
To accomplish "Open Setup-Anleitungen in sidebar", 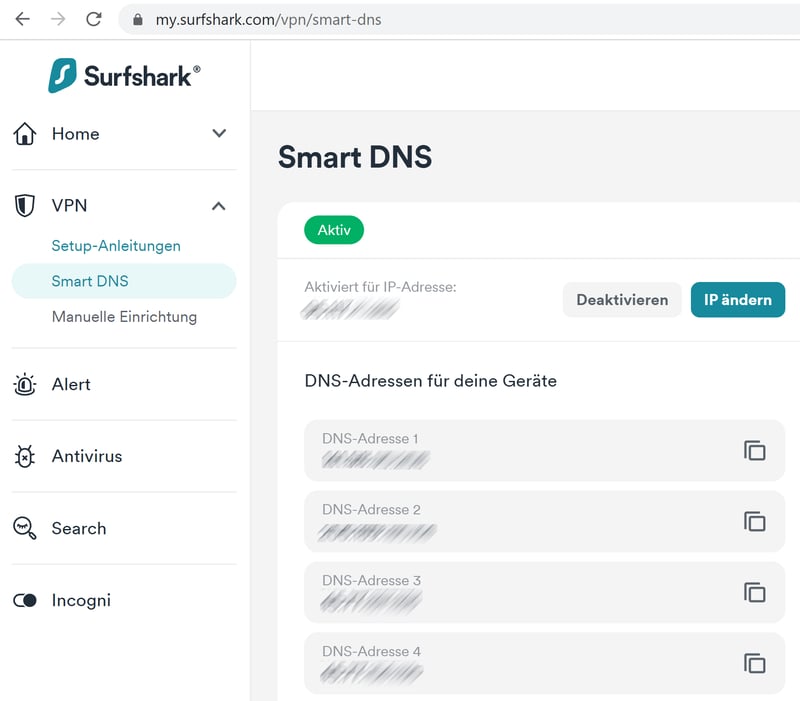I will tap(116, 245).
